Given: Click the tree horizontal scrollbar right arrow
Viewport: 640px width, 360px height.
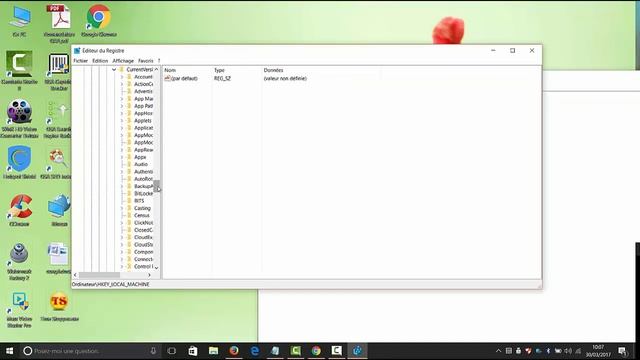Looking at the screenshot, I should pyautogui.click(x=149, y=275).
